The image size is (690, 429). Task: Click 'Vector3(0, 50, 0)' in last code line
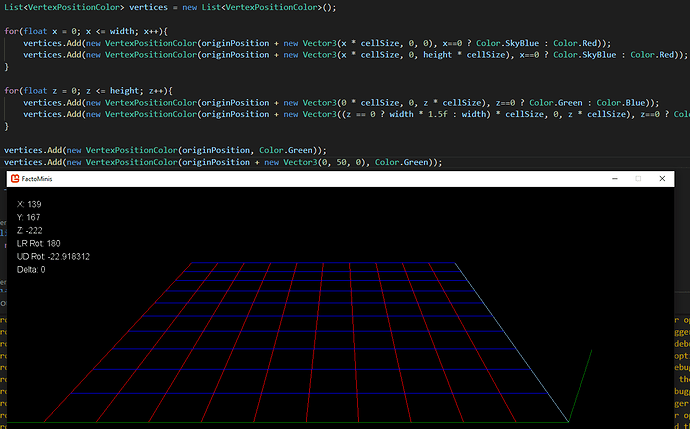pos(326,162)
